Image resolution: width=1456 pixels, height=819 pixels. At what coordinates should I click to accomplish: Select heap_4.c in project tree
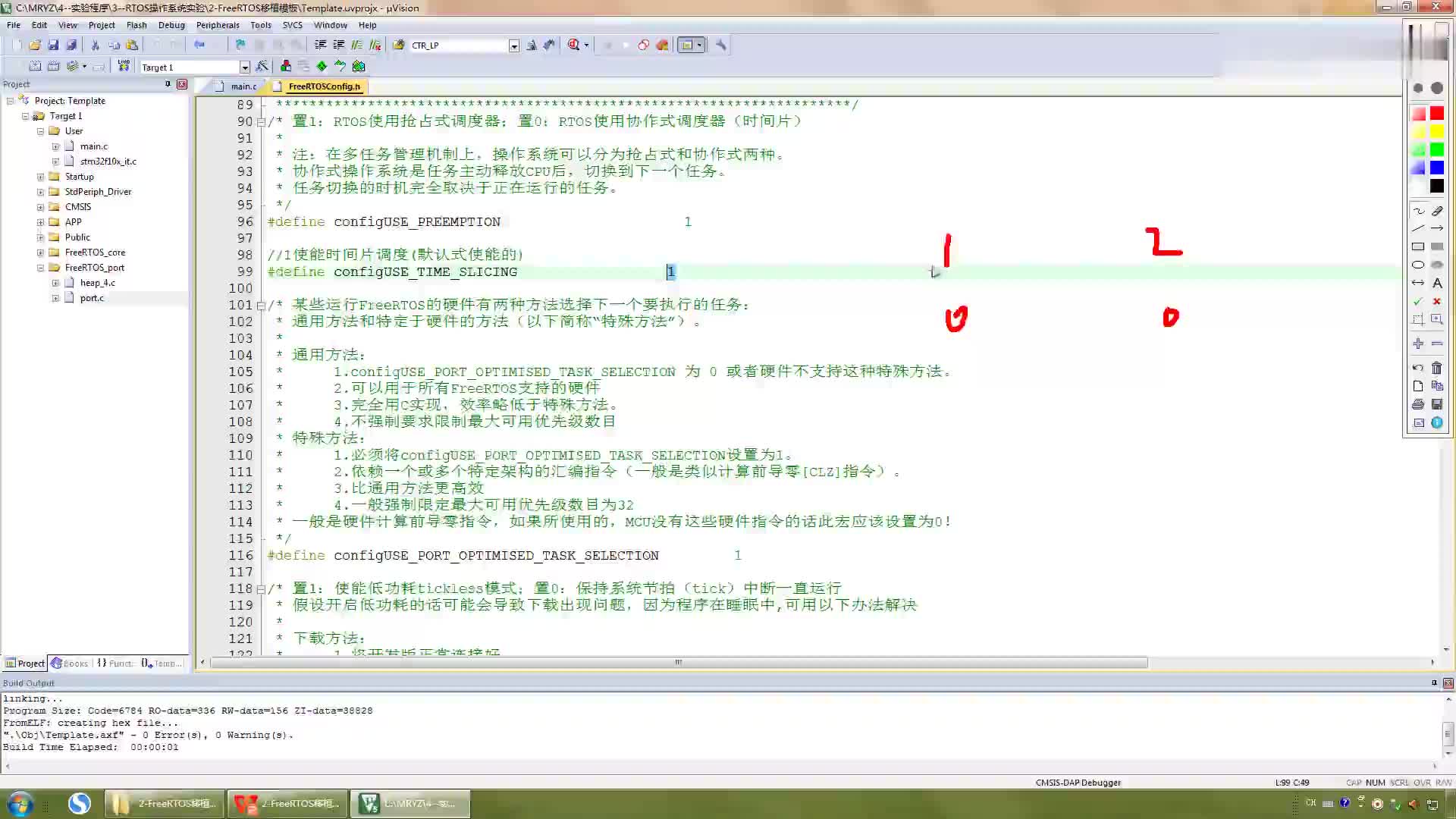pyautogui.click(x=98, y=283)
